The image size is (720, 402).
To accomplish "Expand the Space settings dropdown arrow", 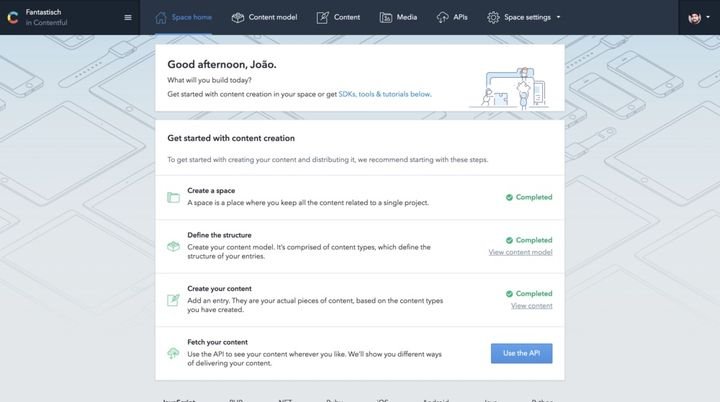I will coord(558,18).
